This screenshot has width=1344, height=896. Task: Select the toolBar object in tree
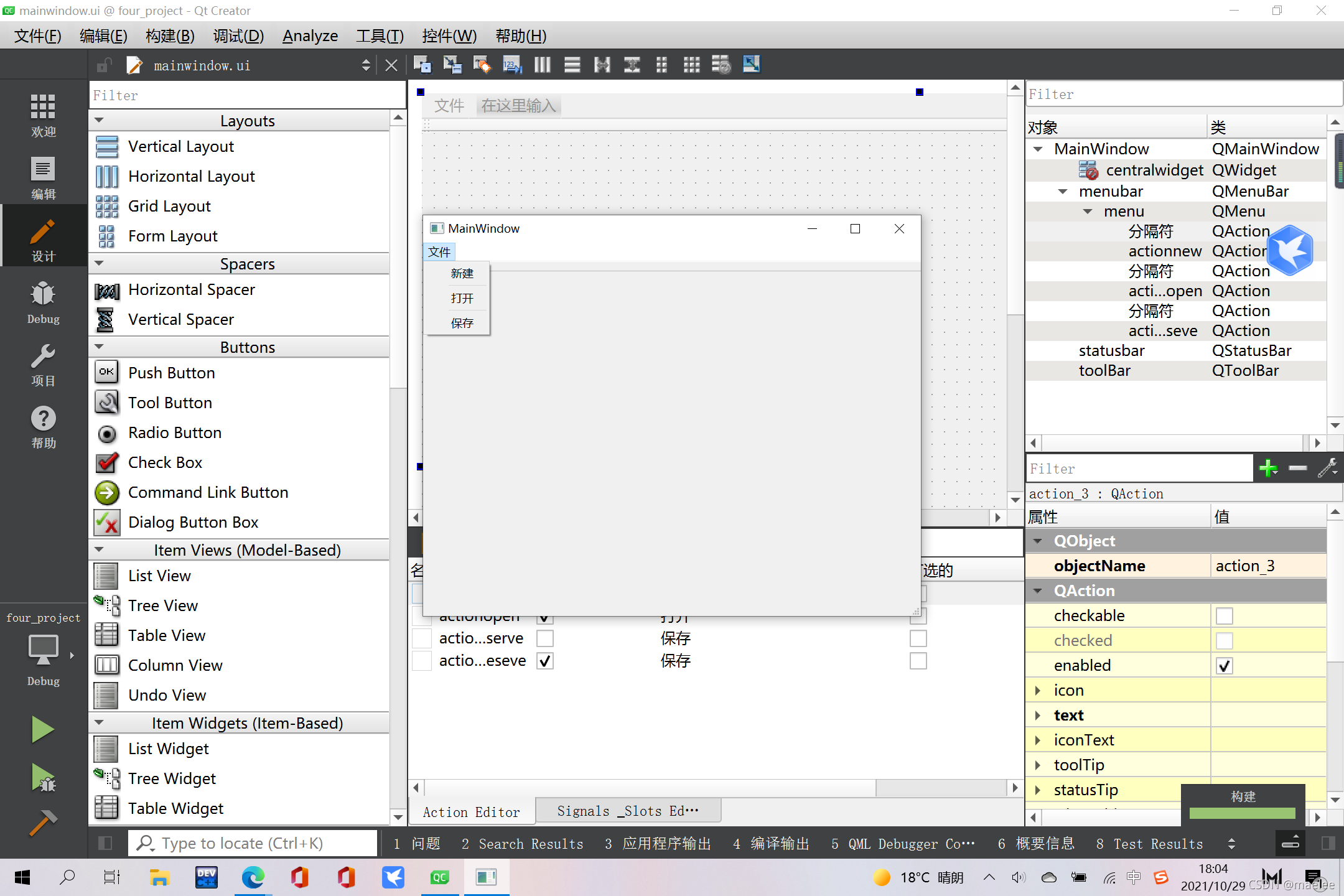point(1104,371)
